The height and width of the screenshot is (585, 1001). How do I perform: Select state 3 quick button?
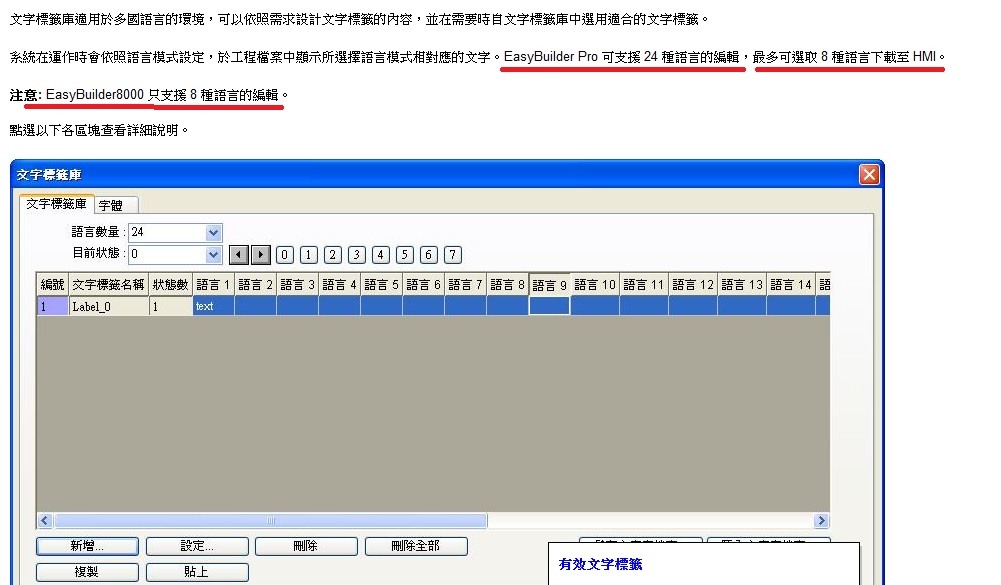(x=357, y=255)
